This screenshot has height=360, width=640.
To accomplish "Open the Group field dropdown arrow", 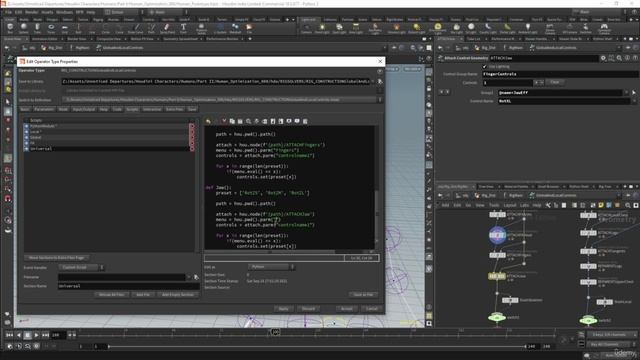I will point(627,93).
